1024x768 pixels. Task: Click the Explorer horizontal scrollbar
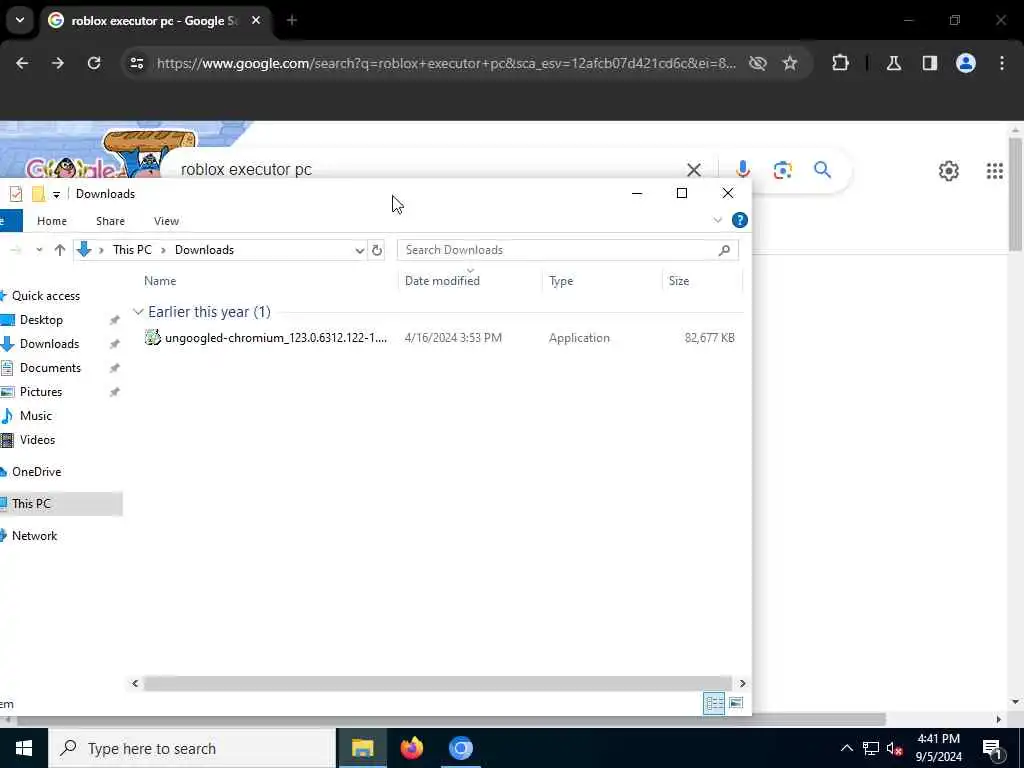[438, 684]
